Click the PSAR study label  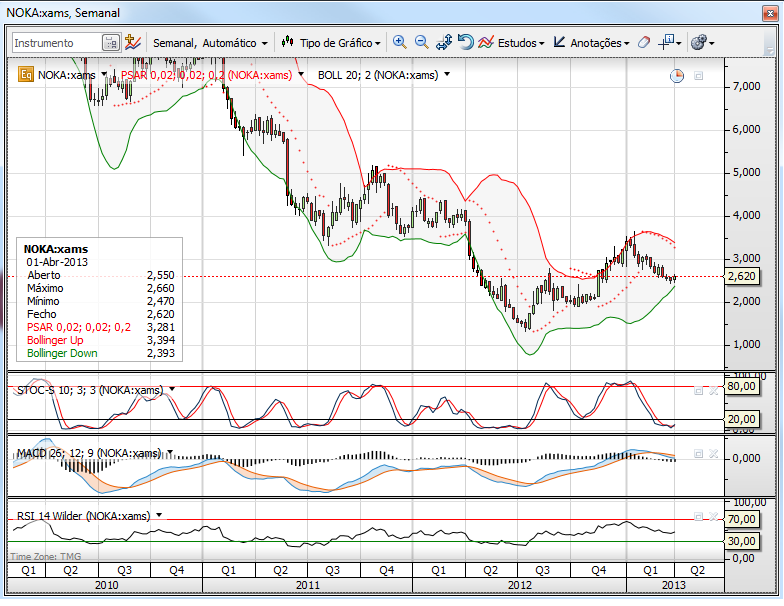(206, 75)
